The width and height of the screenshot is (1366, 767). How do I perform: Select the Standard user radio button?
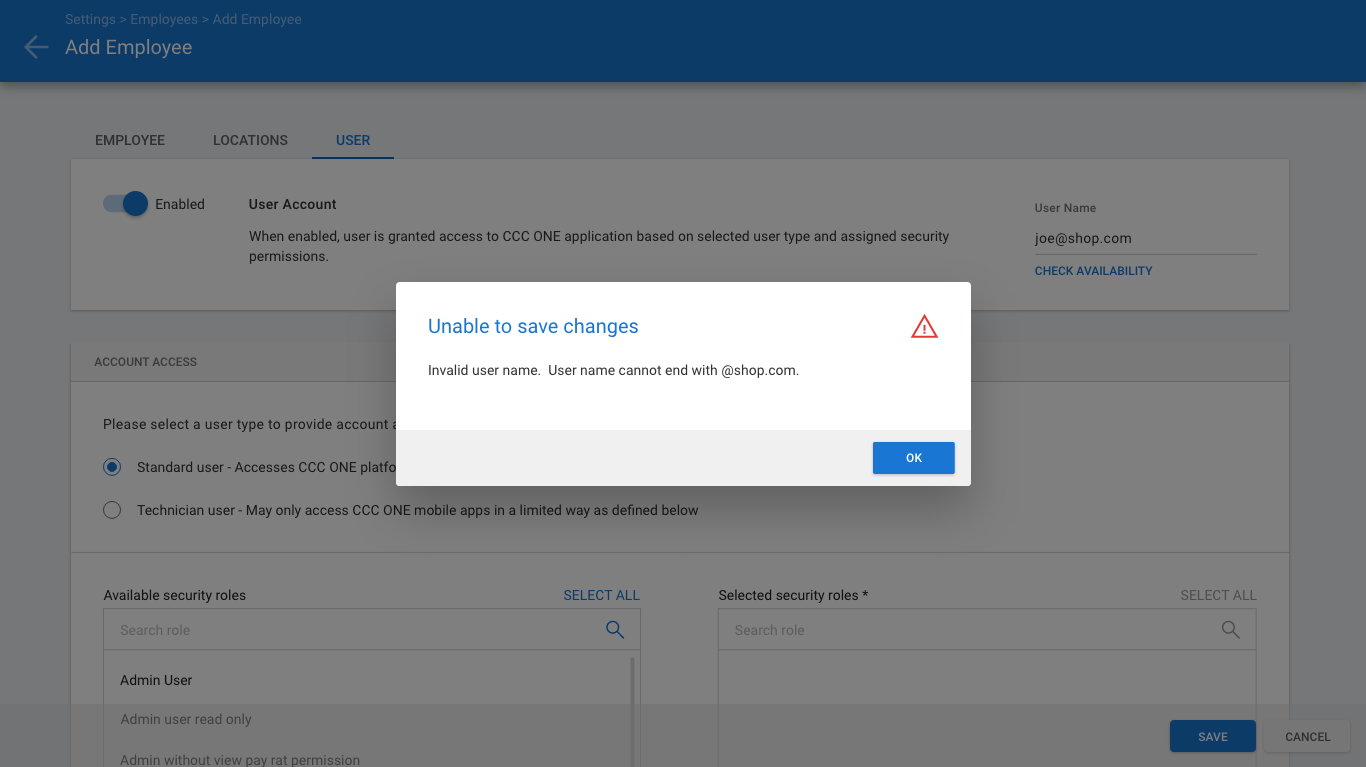112,467
